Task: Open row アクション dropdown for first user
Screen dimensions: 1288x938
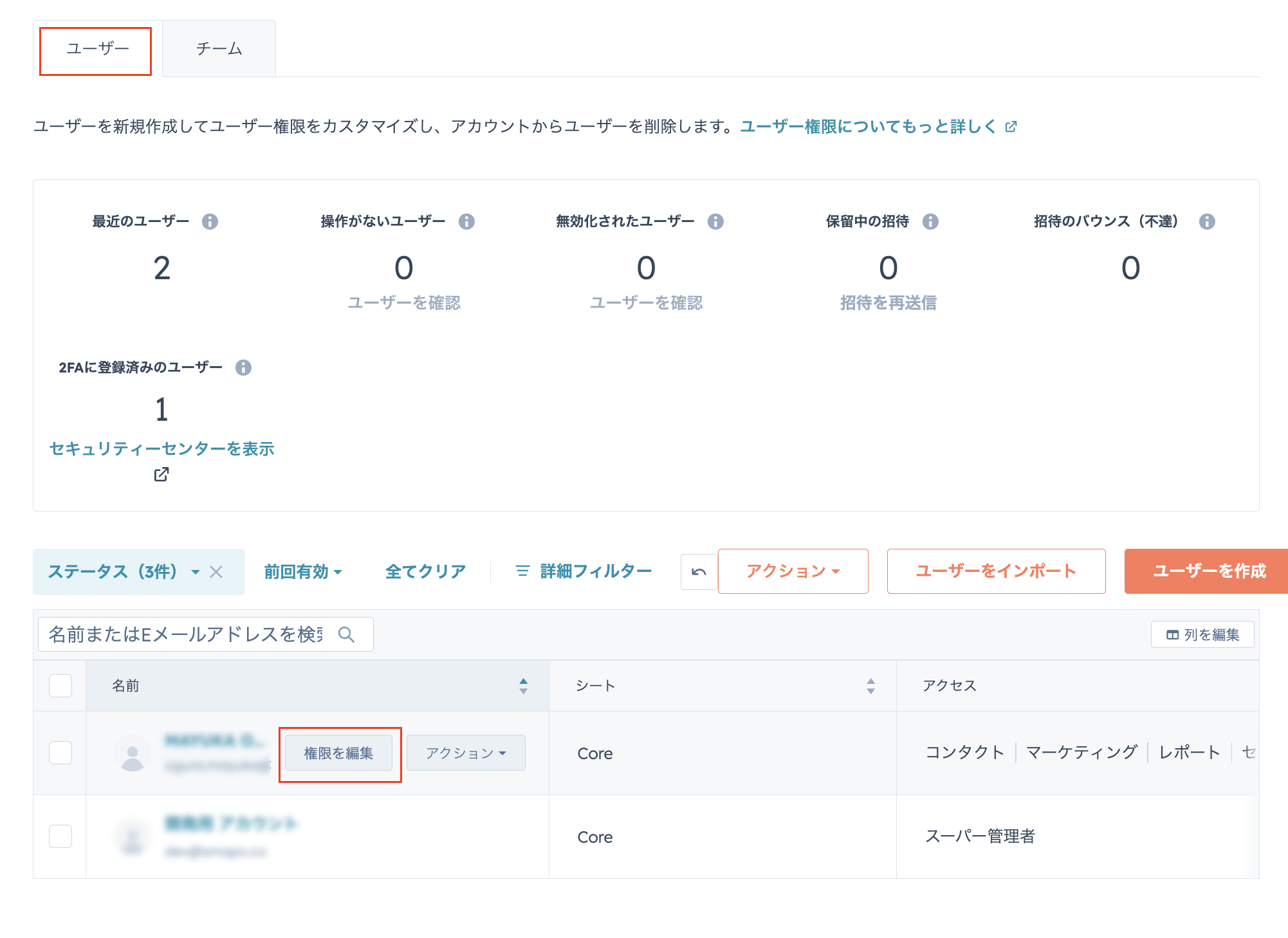Action: (x=466, y=753)
